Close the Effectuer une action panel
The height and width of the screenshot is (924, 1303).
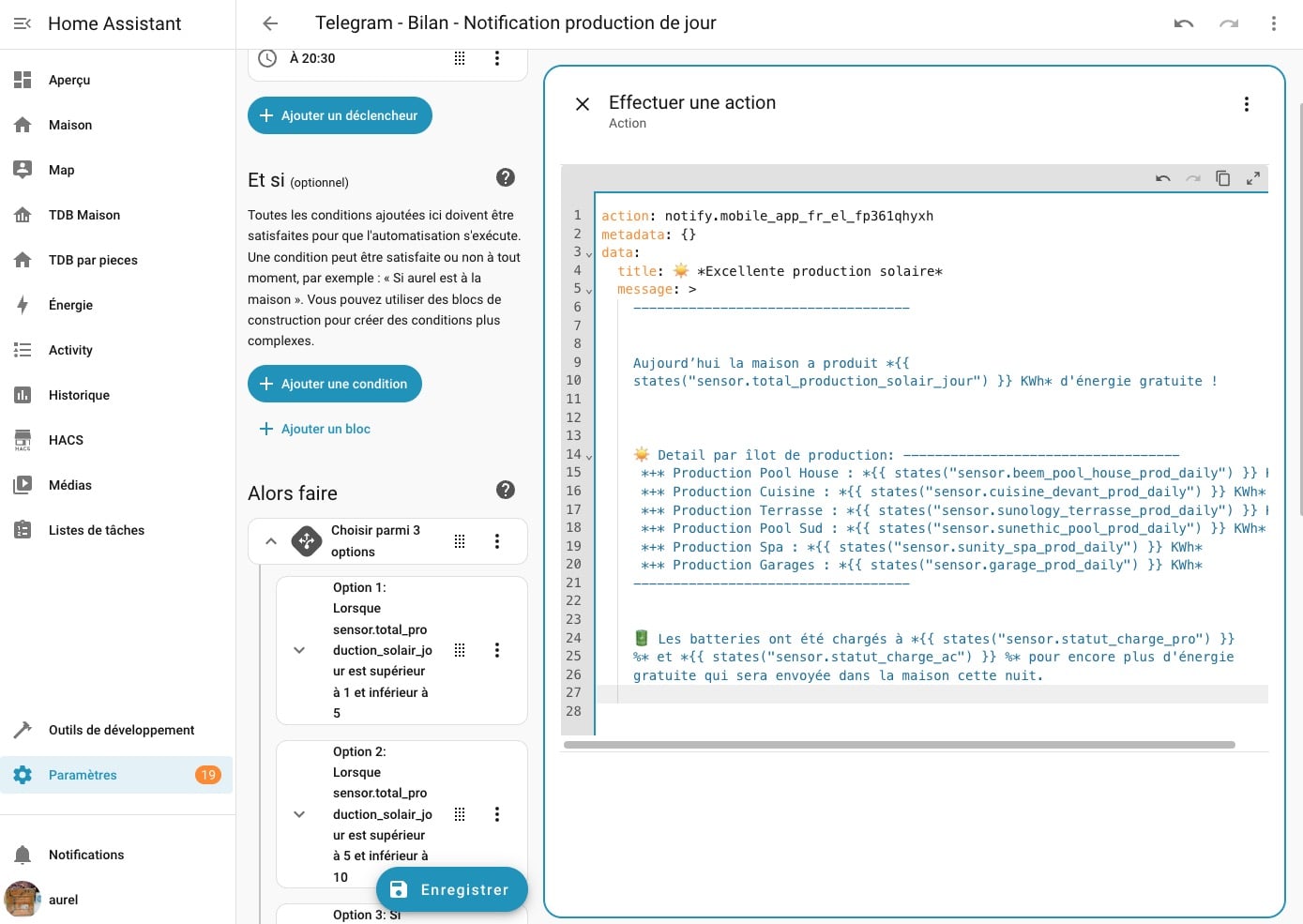tap(583, 104)
